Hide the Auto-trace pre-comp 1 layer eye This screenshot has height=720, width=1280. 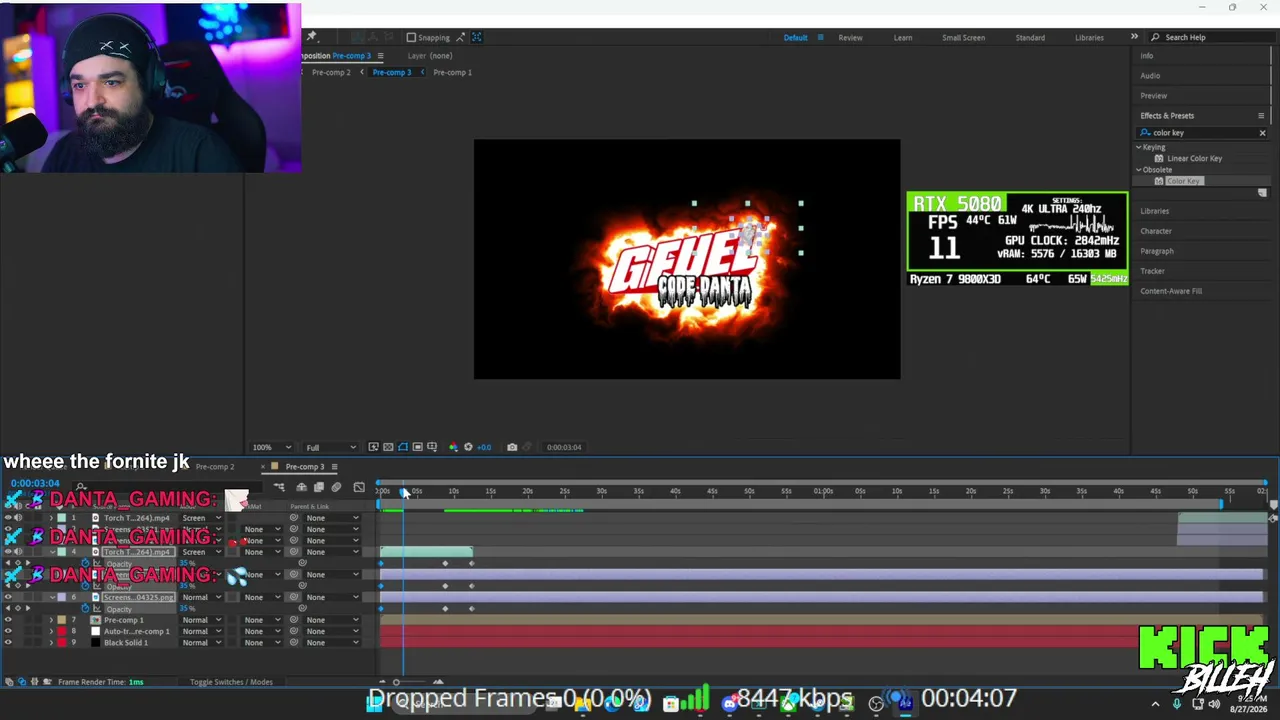point(8,631)
